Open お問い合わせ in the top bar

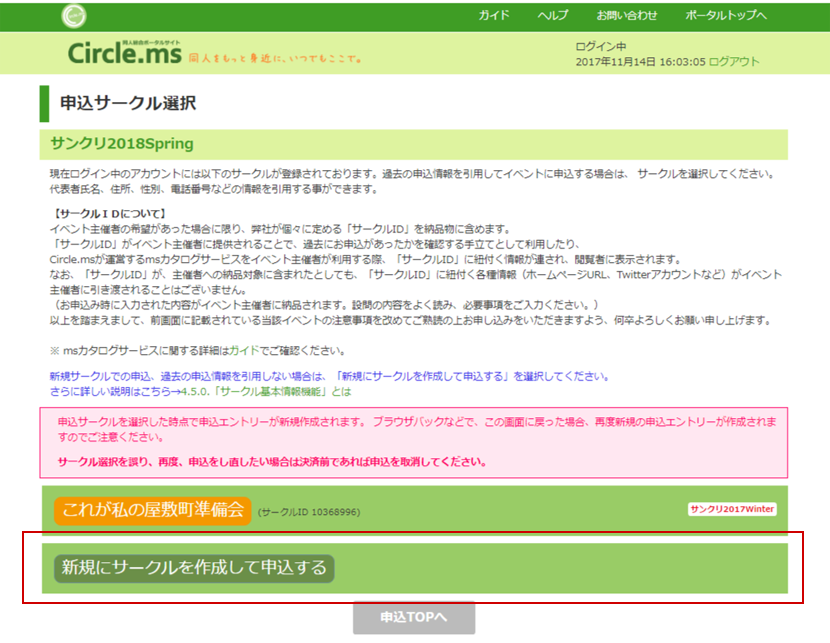point(627,15)
